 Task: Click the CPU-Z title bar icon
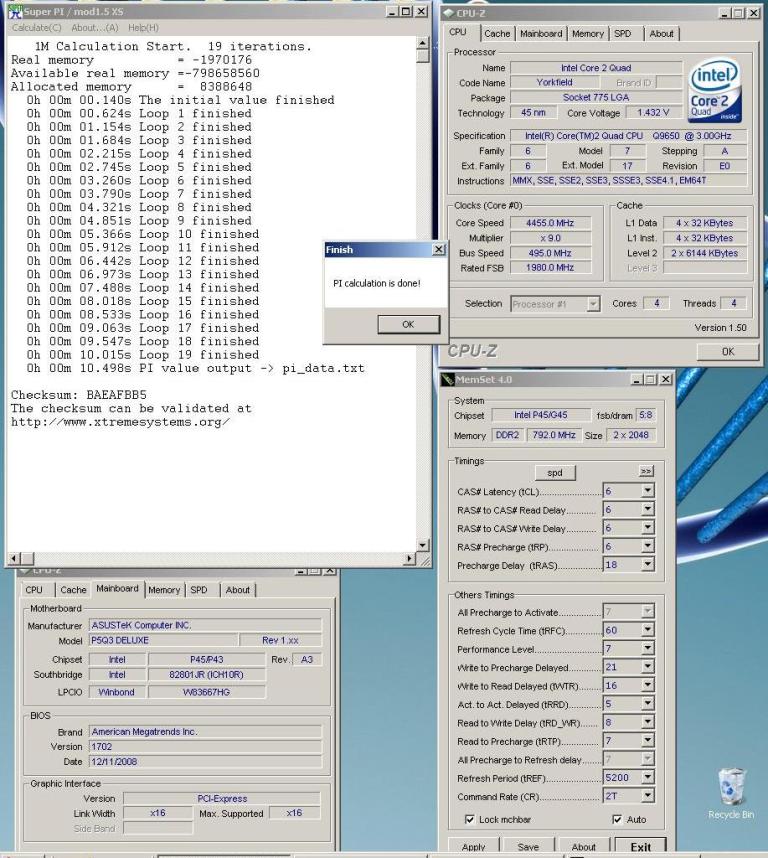tap(449, 13)
